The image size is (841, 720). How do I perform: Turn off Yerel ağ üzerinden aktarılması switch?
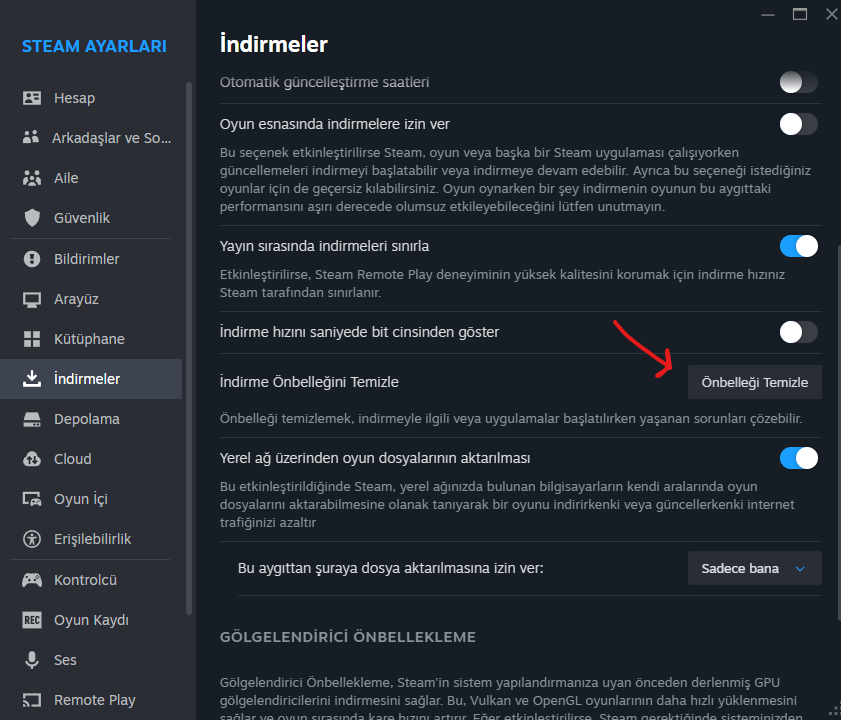click(x=799, y=458)
